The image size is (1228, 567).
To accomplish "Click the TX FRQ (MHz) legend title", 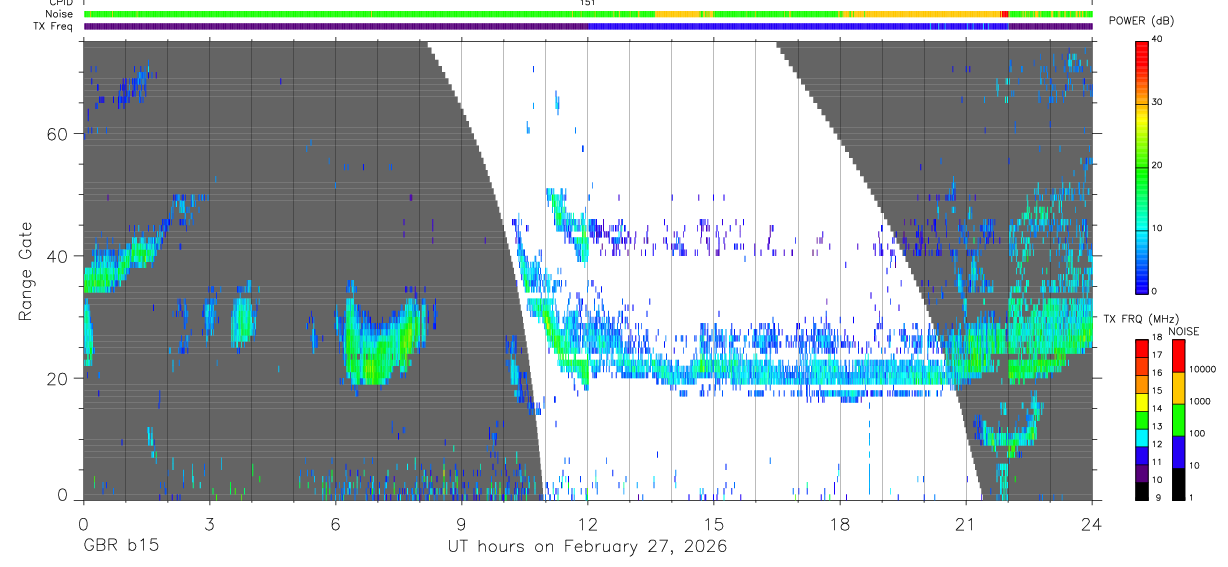I will 1141,319.
